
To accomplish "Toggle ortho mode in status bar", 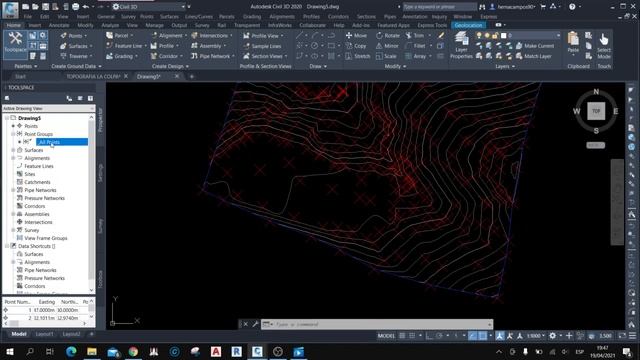I will click(429, 336).
